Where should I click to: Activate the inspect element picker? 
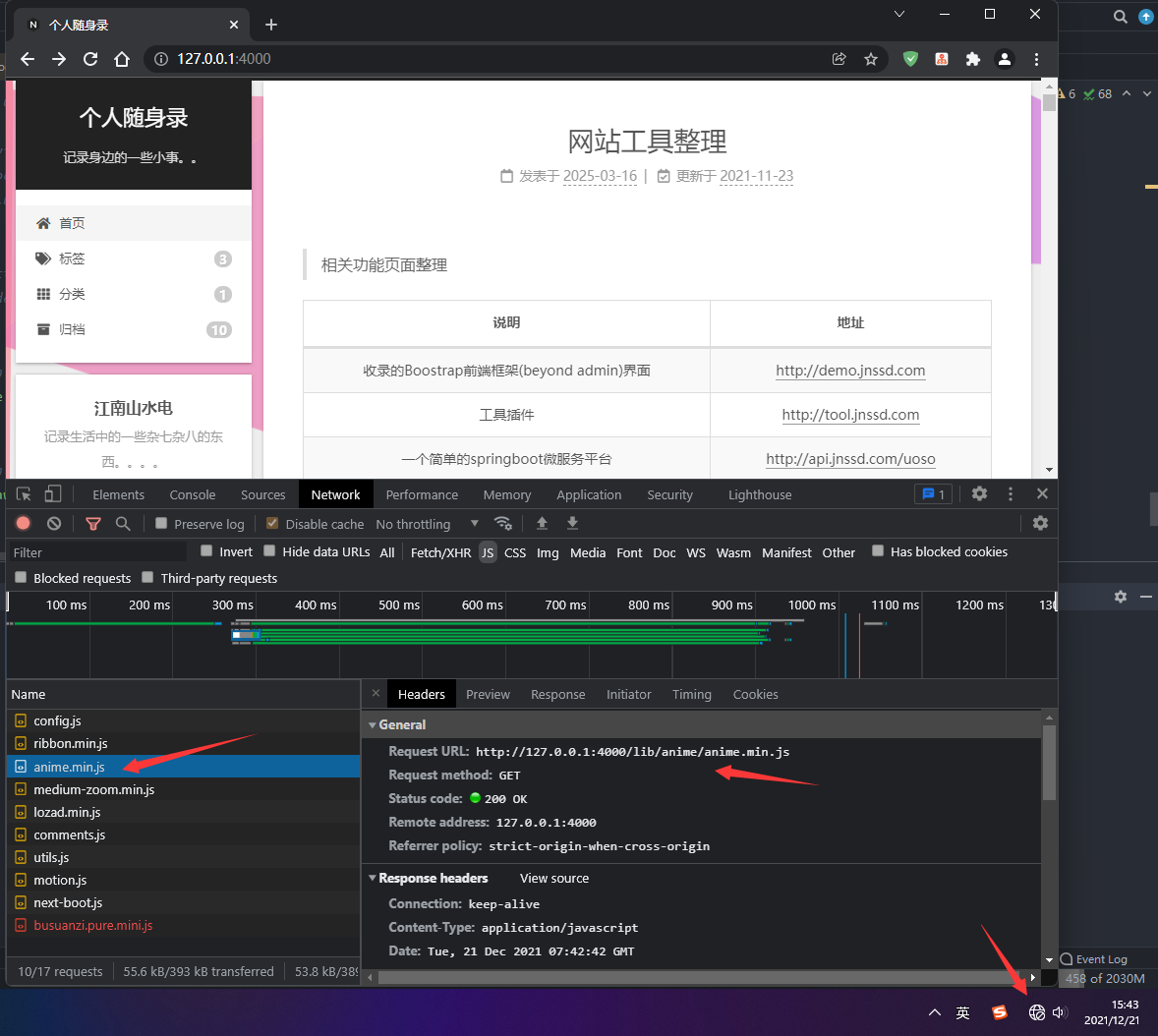tap(24, 494)
